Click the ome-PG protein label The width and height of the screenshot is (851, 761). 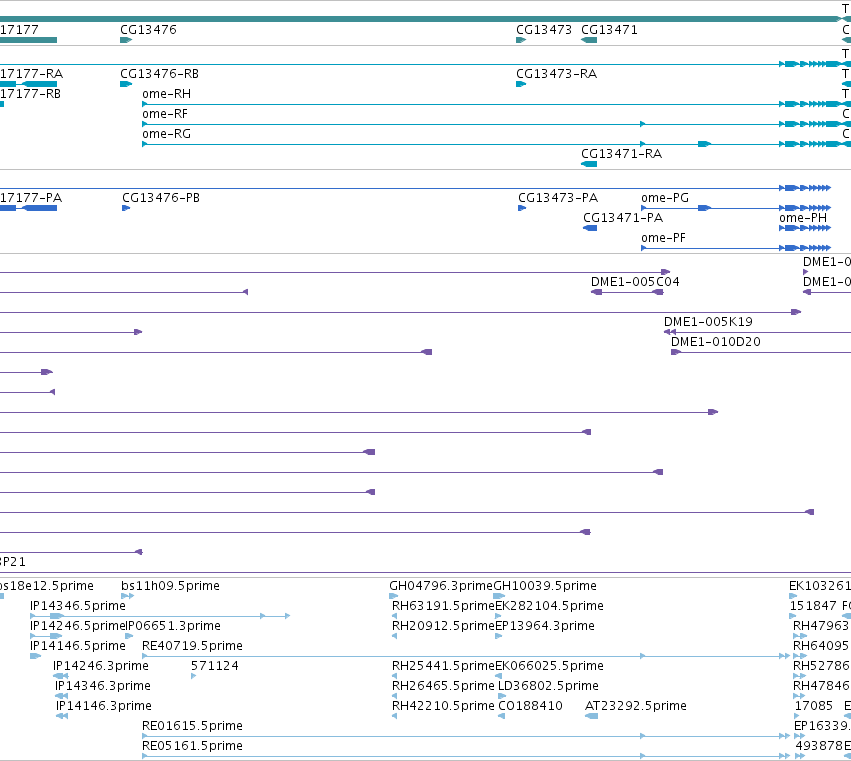(x=665, y=198)
